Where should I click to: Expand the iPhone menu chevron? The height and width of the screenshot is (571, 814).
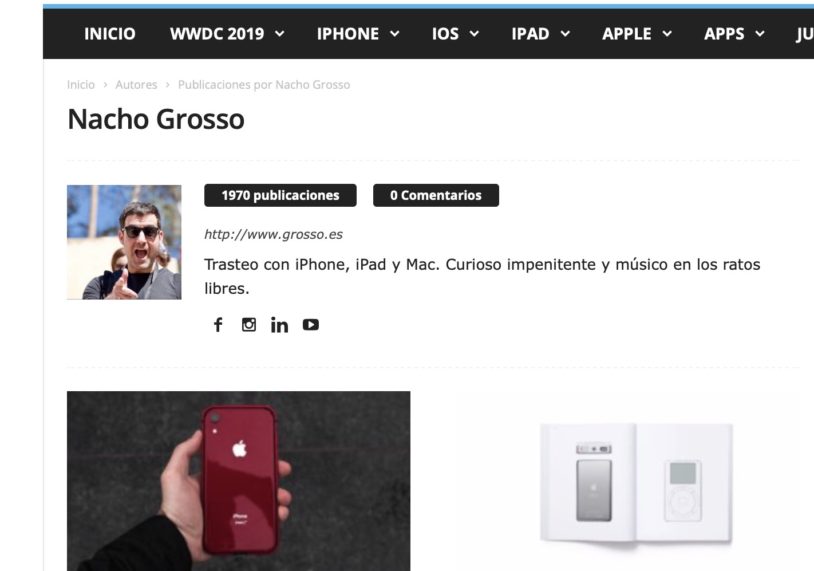pos(395,34)
